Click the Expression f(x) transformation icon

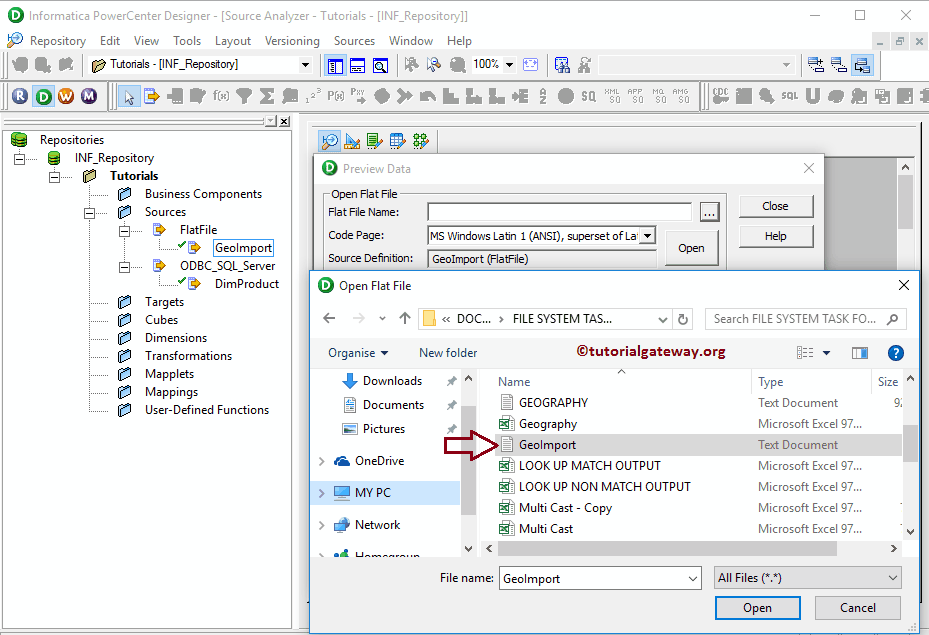pyautogui.click(x=221, y=96)
